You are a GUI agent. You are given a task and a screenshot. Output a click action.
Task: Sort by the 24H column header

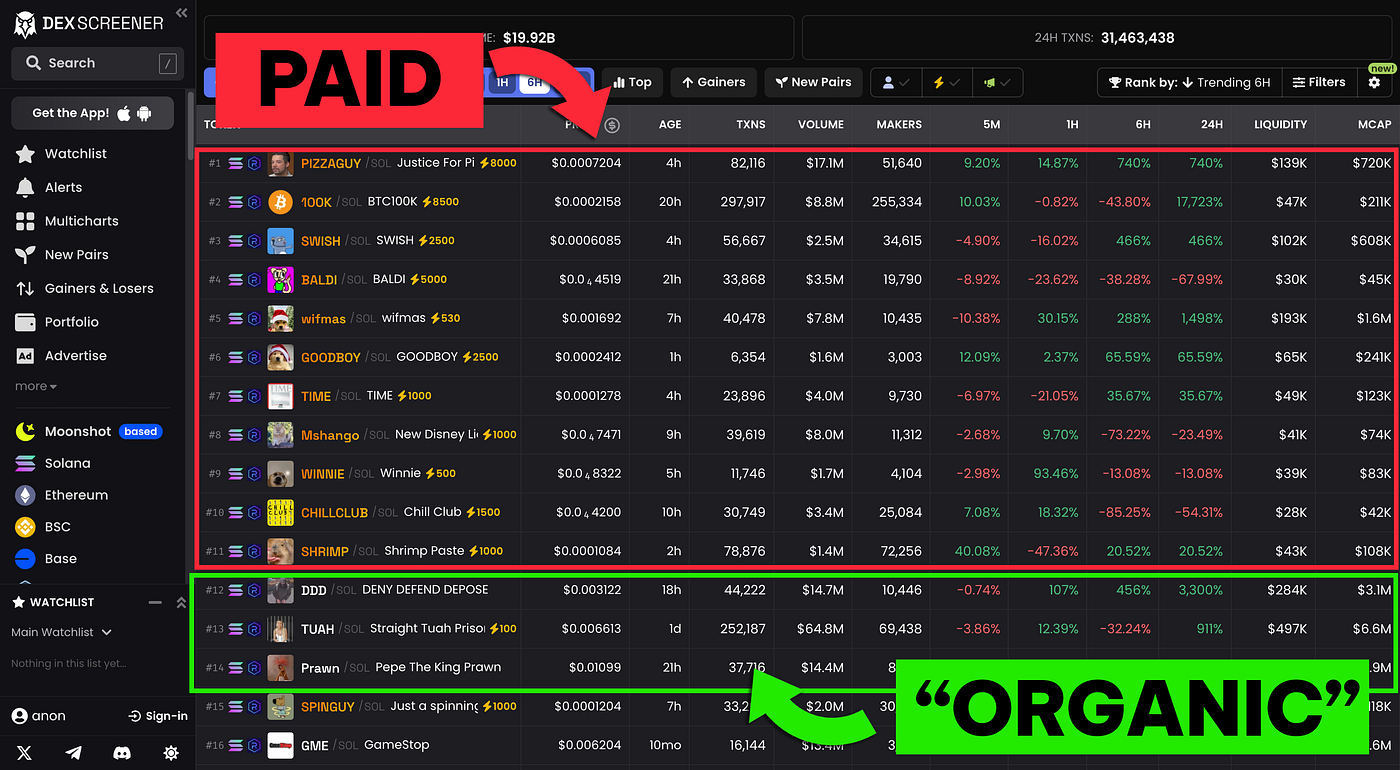point(1212,125)
